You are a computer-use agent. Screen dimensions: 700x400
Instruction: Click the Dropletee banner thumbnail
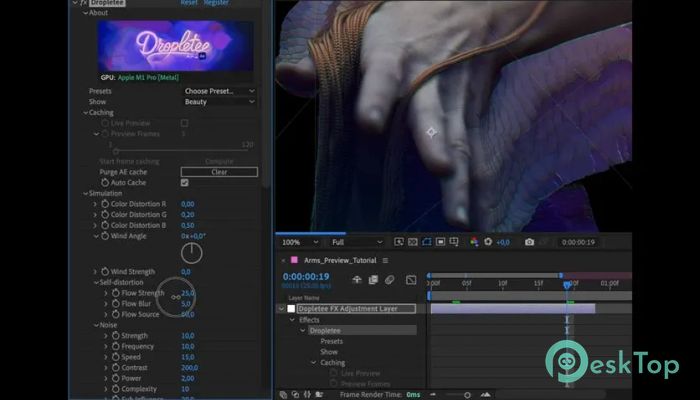[175, 45]
